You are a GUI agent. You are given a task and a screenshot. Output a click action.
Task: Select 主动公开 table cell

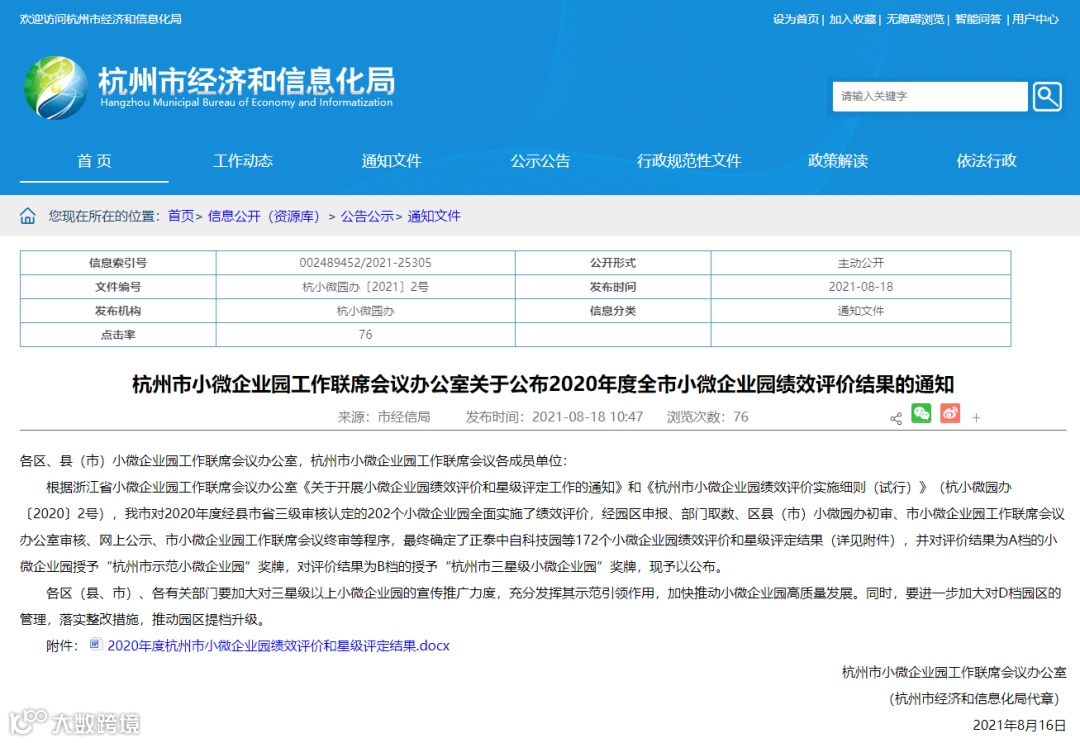pos(860,262)
